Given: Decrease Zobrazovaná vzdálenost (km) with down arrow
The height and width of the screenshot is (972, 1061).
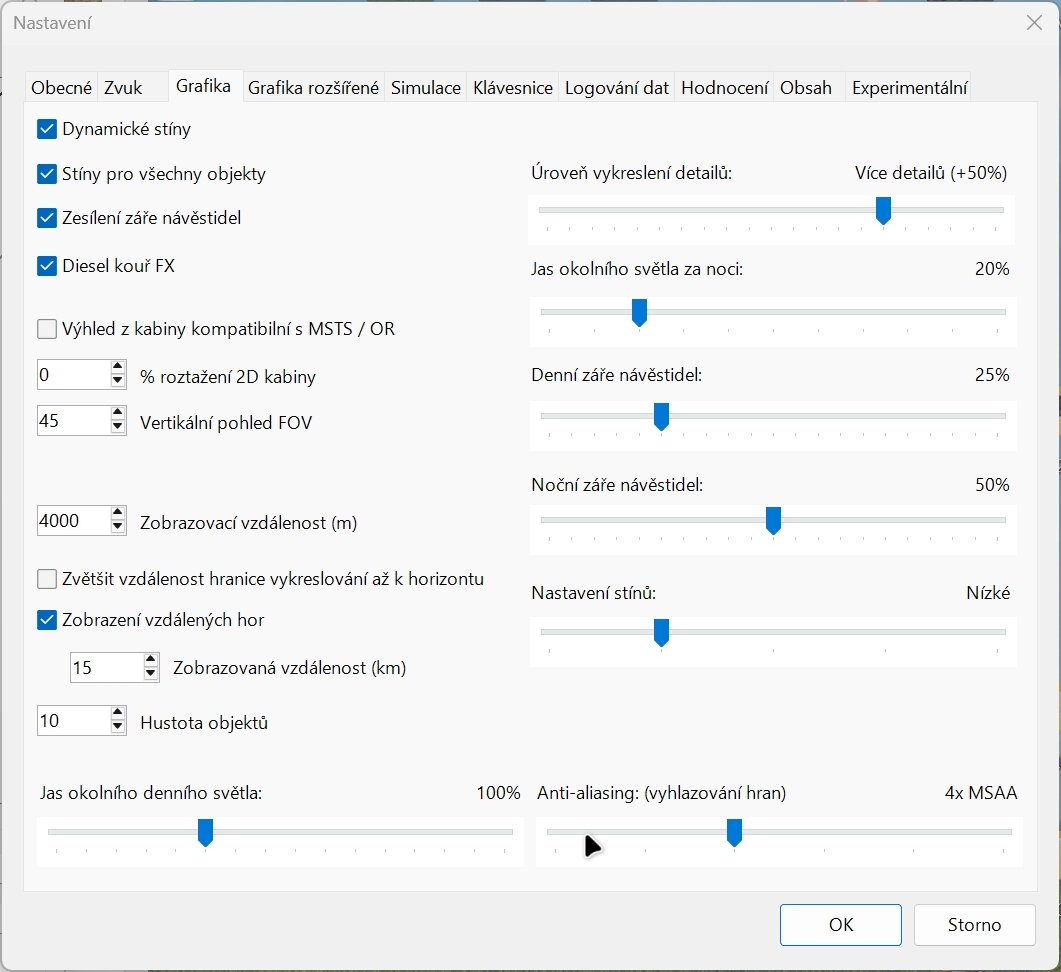Looking at the screenshot, I should [x=151, y=674].
